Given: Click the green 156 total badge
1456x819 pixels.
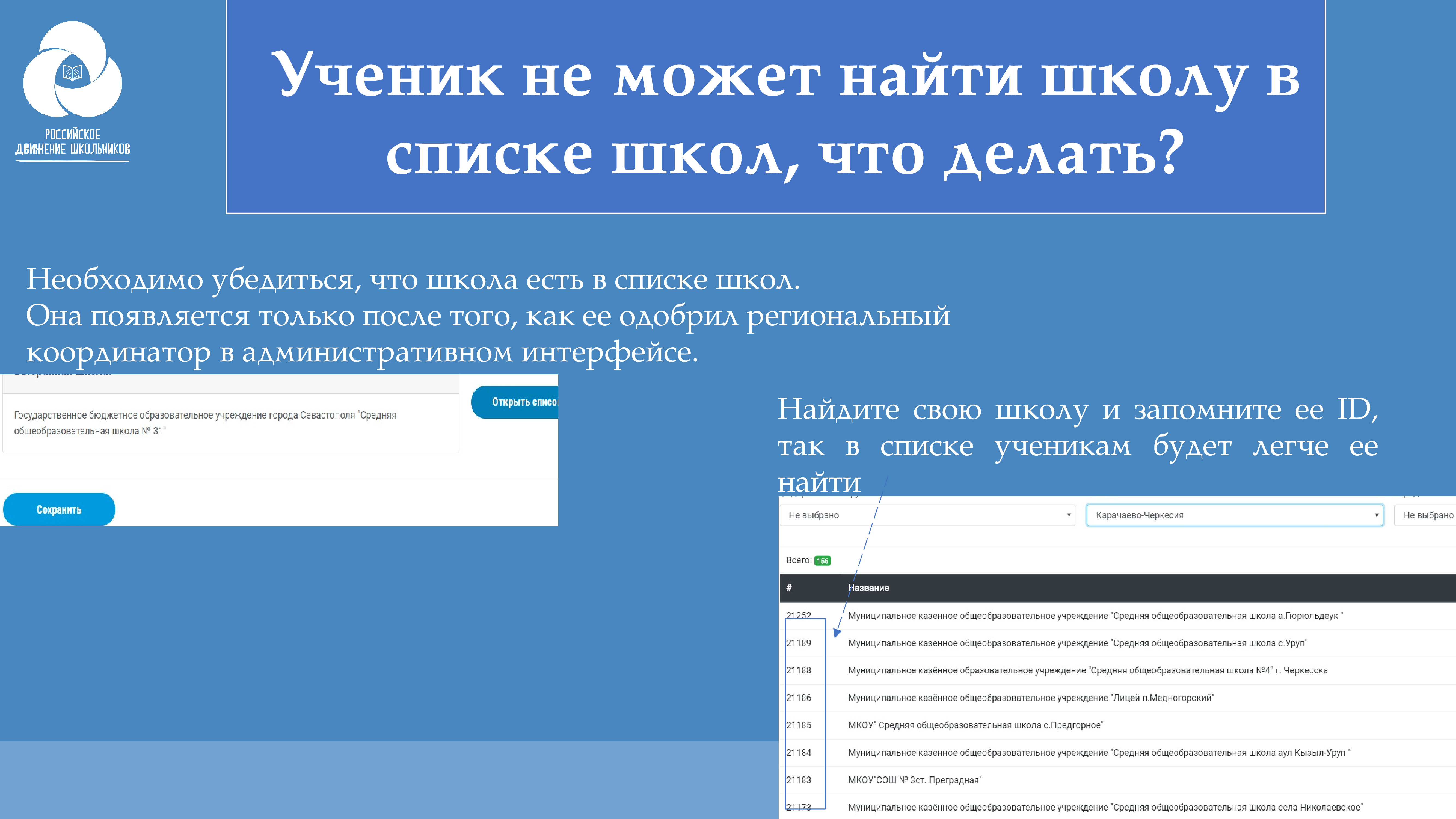Looking at the screenshot, I should (x=822, y=561).
